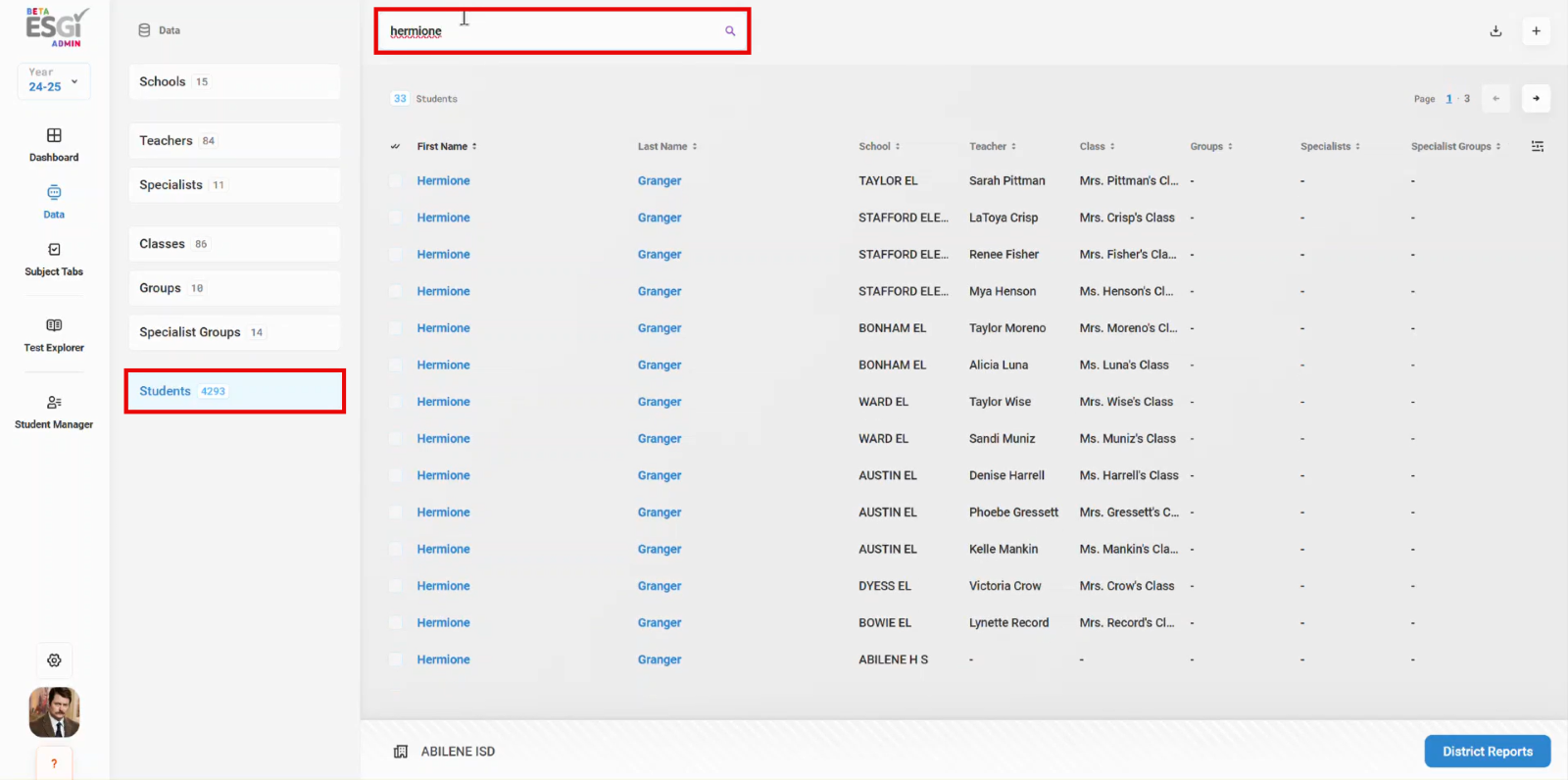The height and width of the screenshot is (780, 1568).
Task: Open the user profile avatar
Action: [x=54, y=712]
